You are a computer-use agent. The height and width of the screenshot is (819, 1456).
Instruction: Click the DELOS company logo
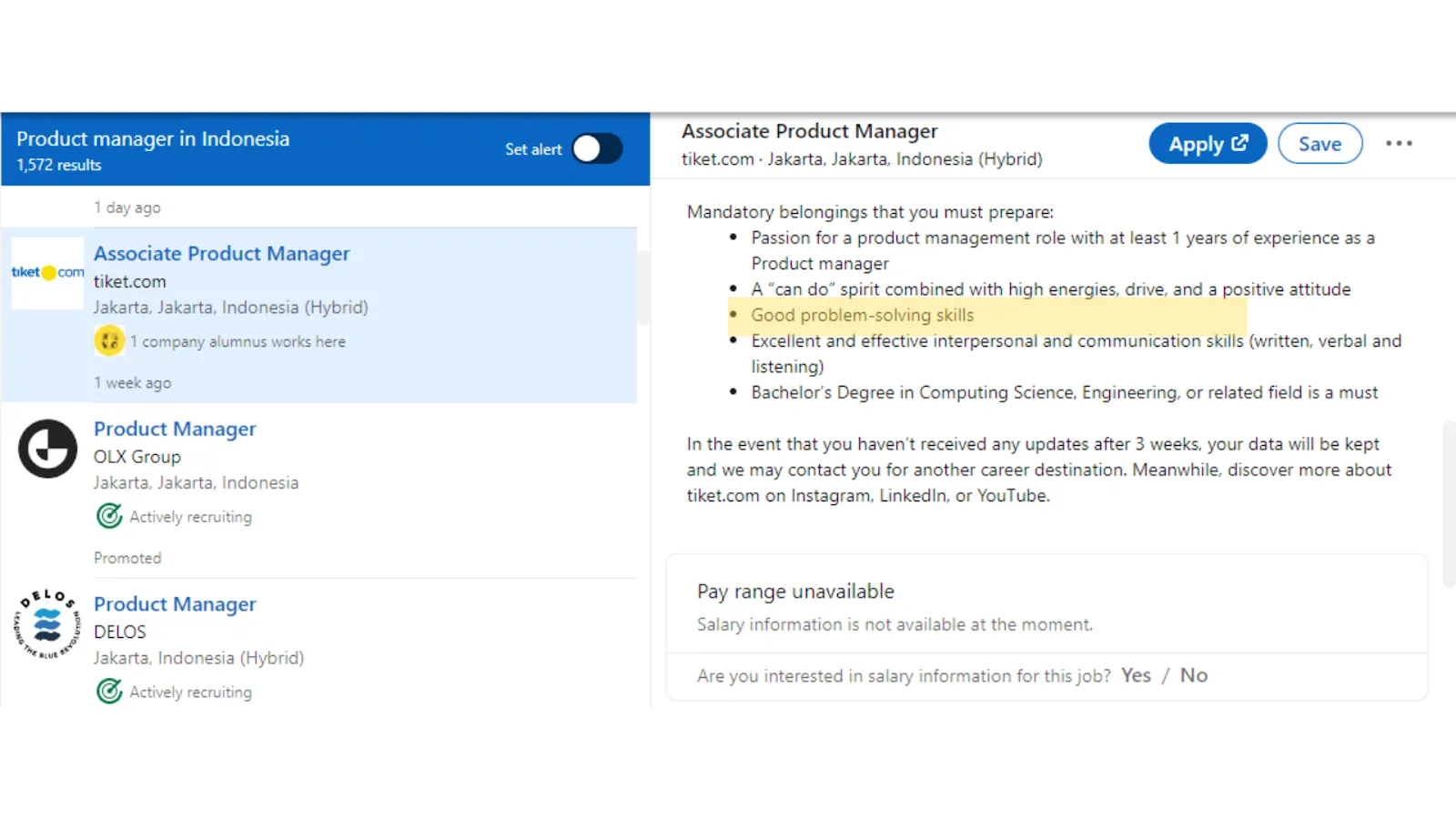[47, 624]
